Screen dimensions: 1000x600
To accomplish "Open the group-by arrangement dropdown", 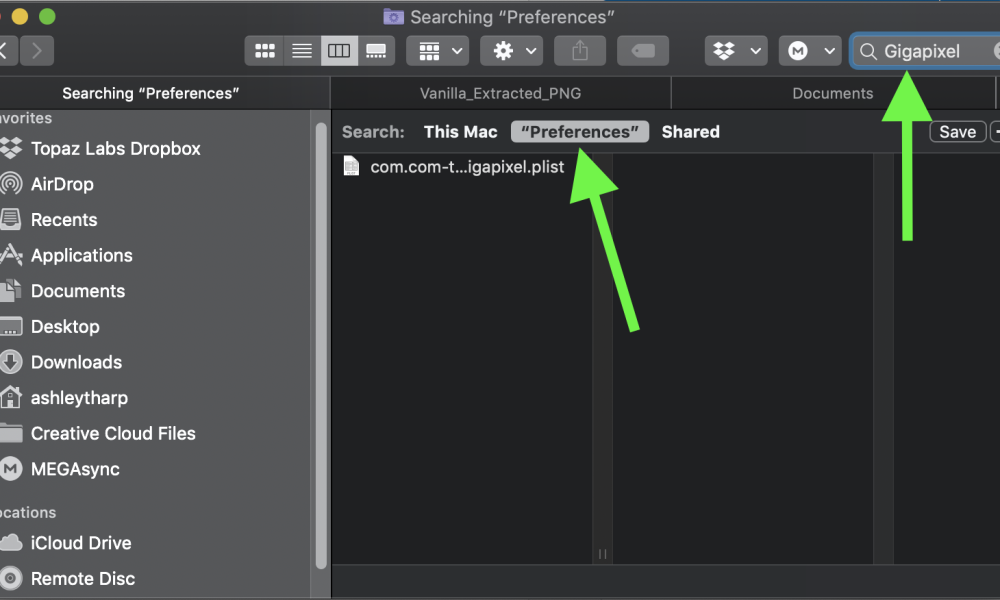I will [x=438, y=51].
